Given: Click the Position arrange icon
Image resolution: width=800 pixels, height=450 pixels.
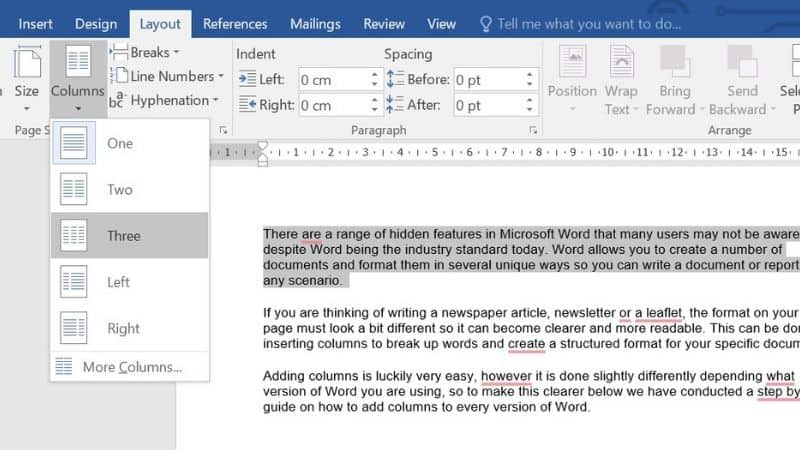Looking at the screenshot, I should coord(572,65).
